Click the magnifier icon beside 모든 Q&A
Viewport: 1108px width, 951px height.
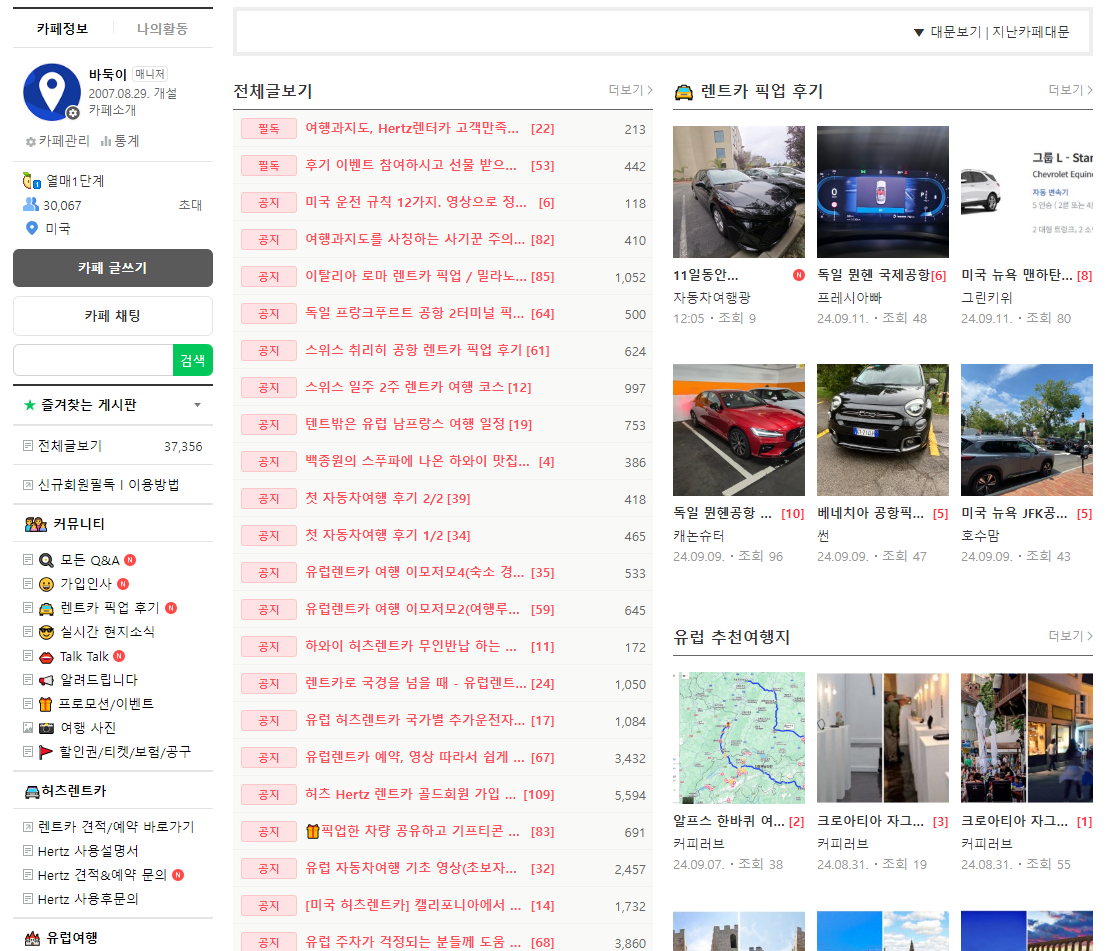coord(46,560)
